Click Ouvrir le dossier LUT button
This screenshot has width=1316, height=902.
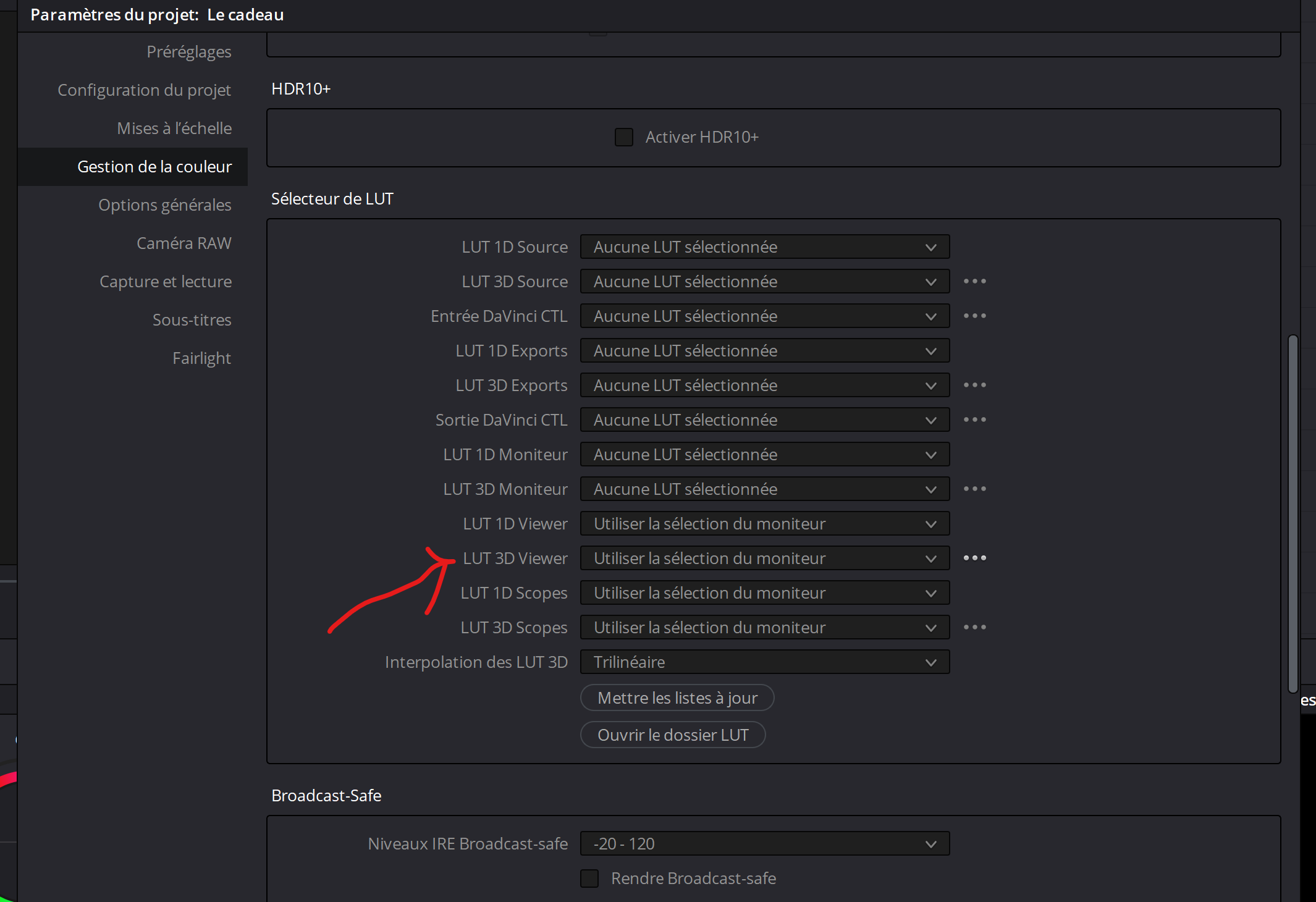point(673,735)
